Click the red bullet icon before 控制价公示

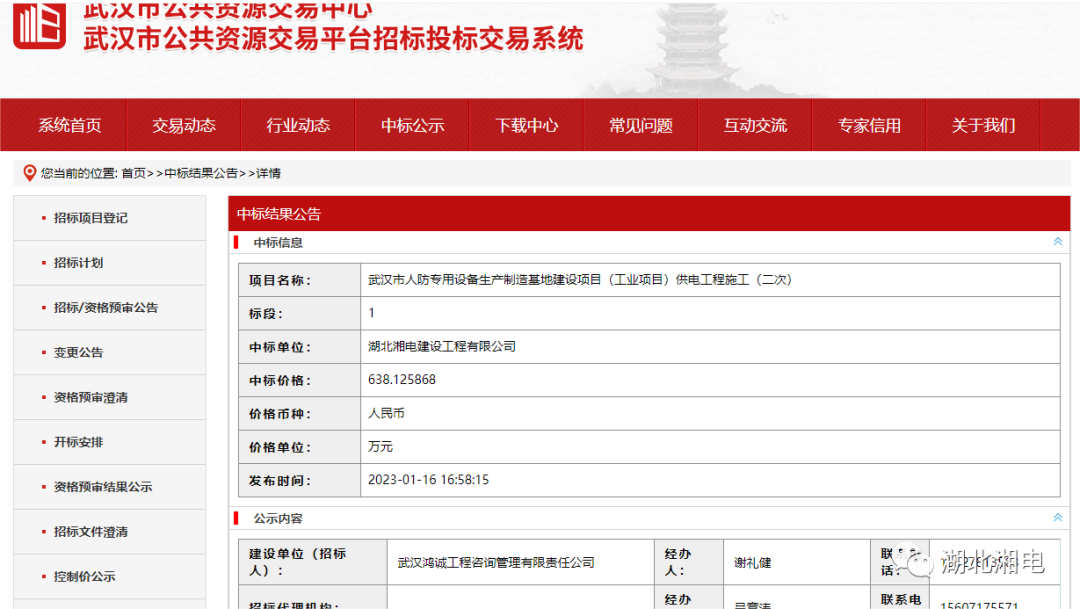click(x=40, y=577)
